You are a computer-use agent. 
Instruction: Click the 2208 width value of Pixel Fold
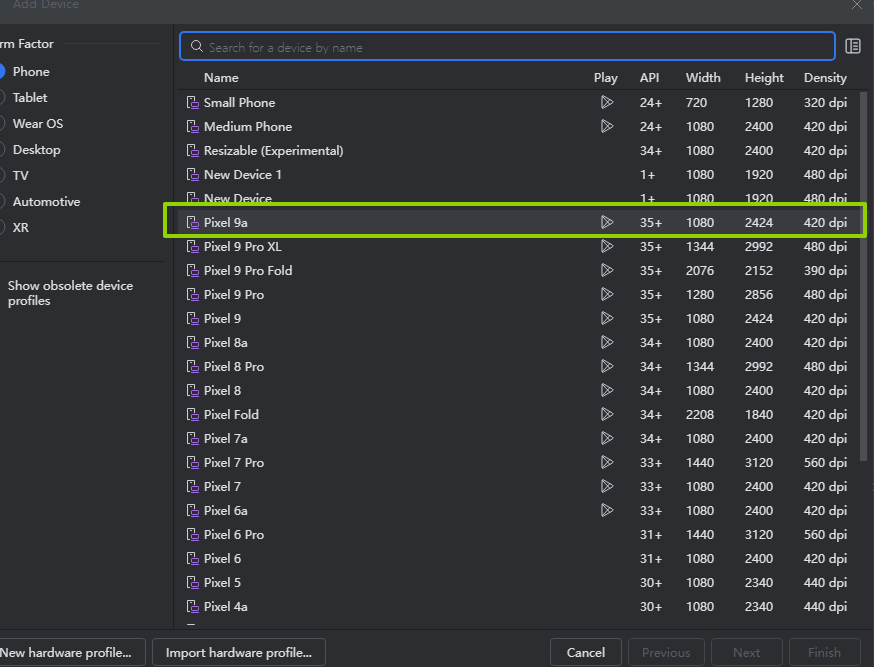700,415
